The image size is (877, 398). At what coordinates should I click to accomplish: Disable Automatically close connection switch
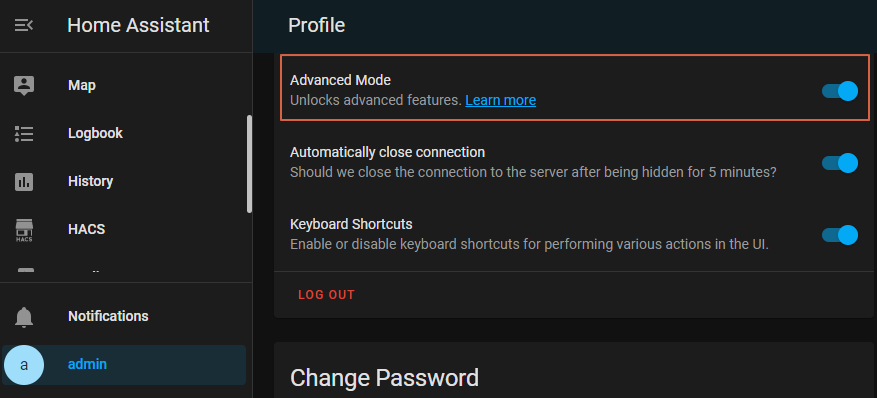(840, 163)
